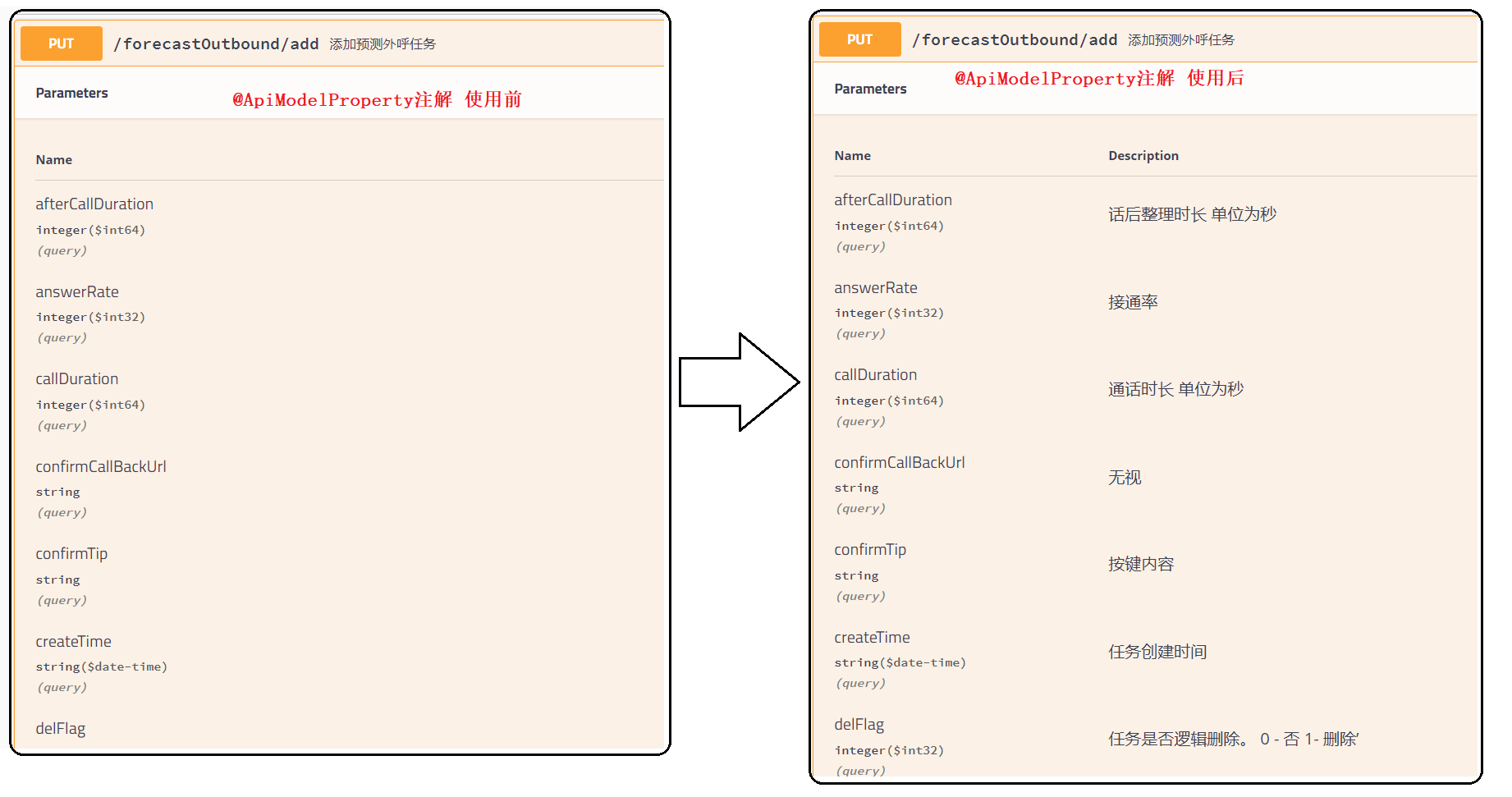Screen dimensions: 1512x797
Task: Expand the afterCallDuration parameter details
Action: pyautogui.click(x=94, y=204)
